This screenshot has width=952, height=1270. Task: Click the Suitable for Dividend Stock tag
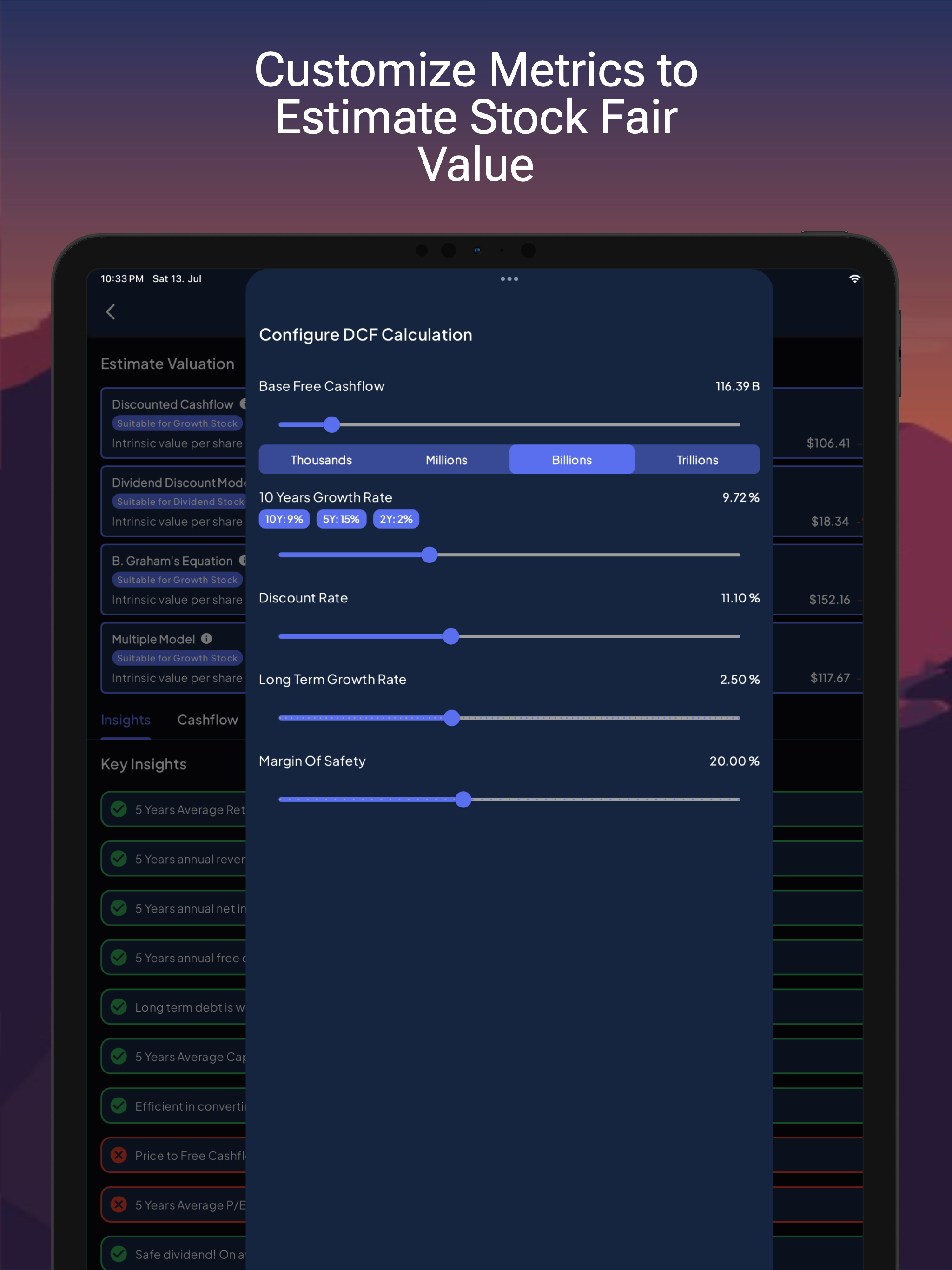[x=180, y=501]
